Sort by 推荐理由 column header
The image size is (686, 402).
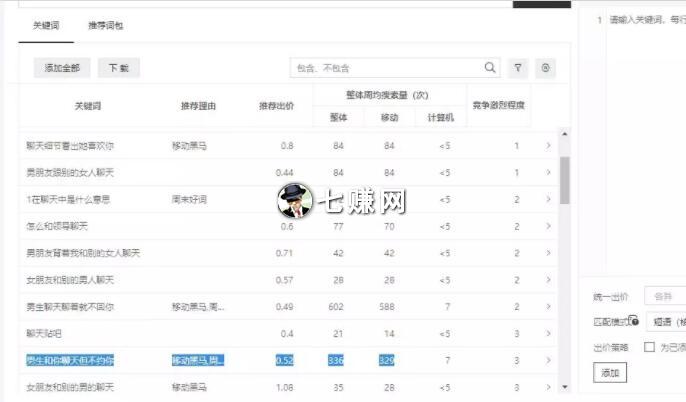click(198, 106)
